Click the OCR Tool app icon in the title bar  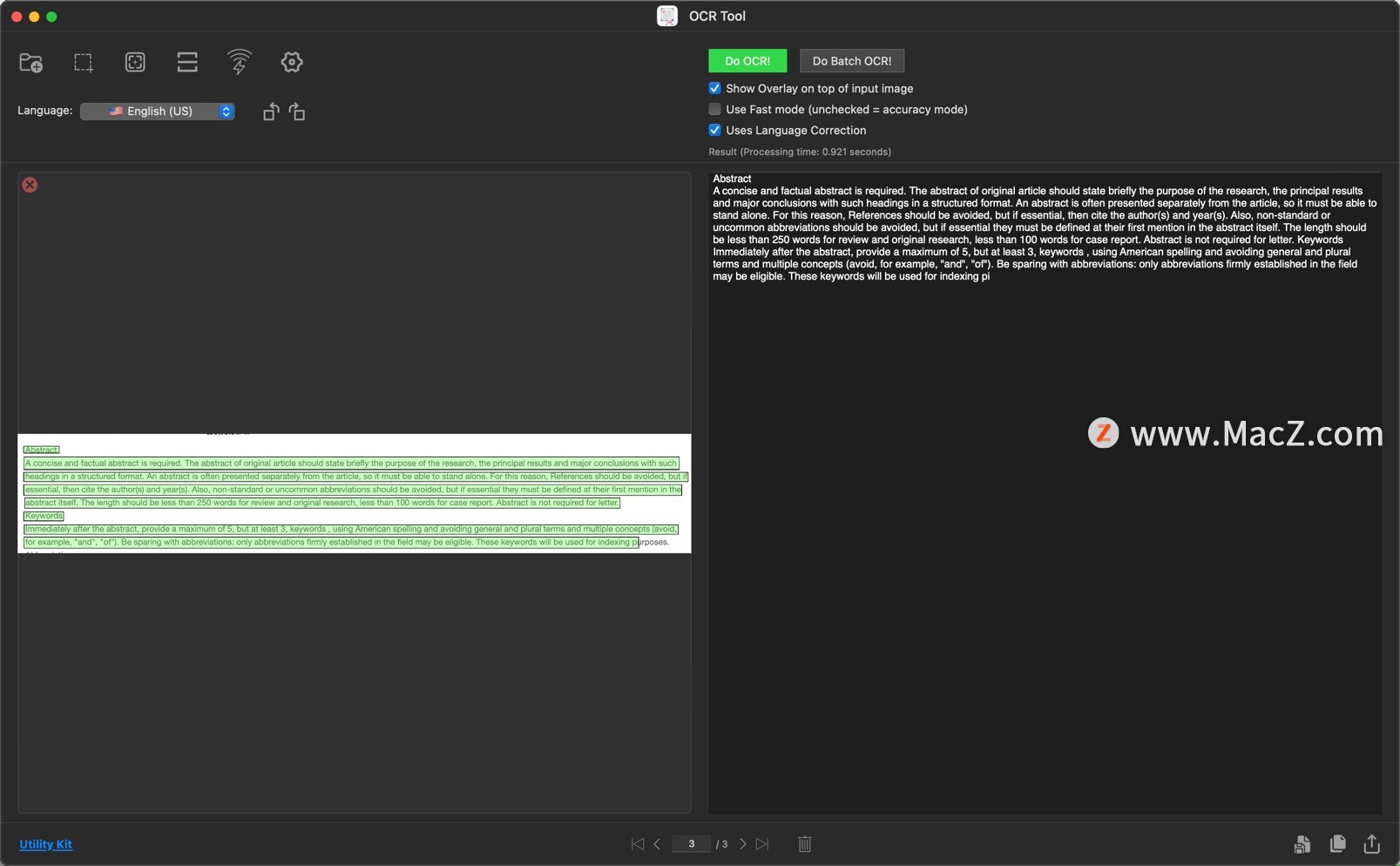667,16
